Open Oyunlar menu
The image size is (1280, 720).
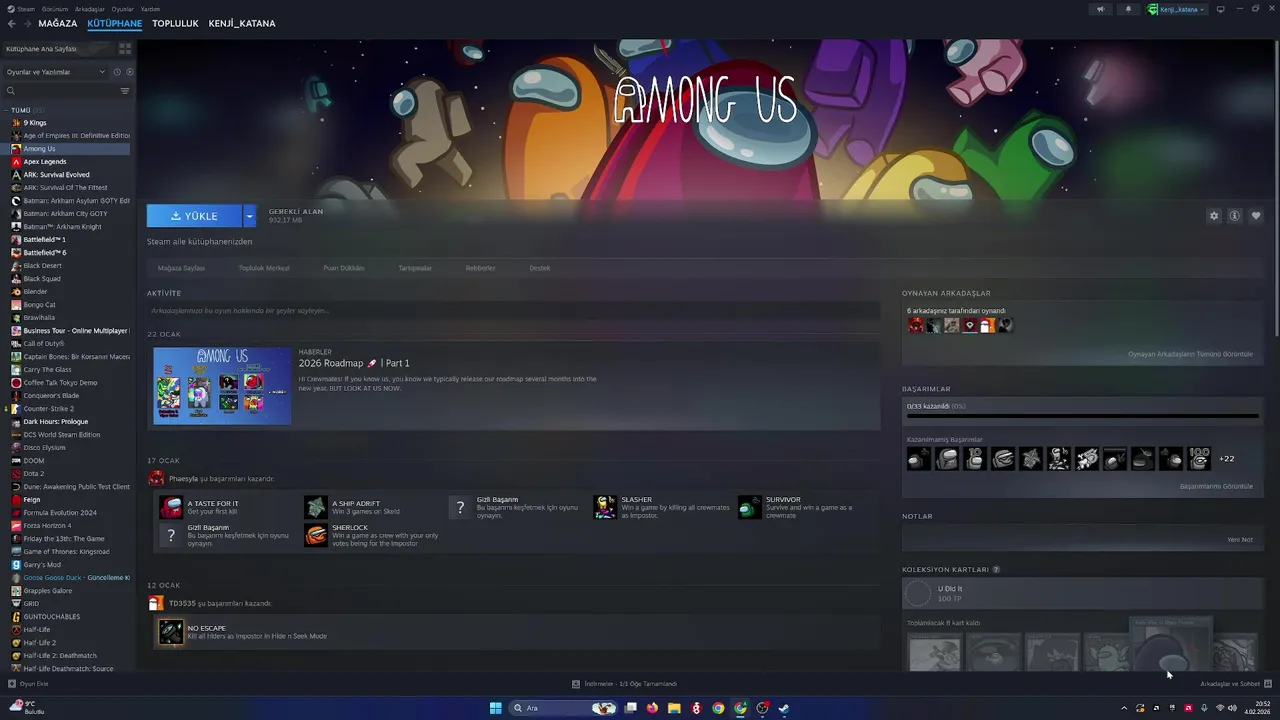(x=123, y=9)
